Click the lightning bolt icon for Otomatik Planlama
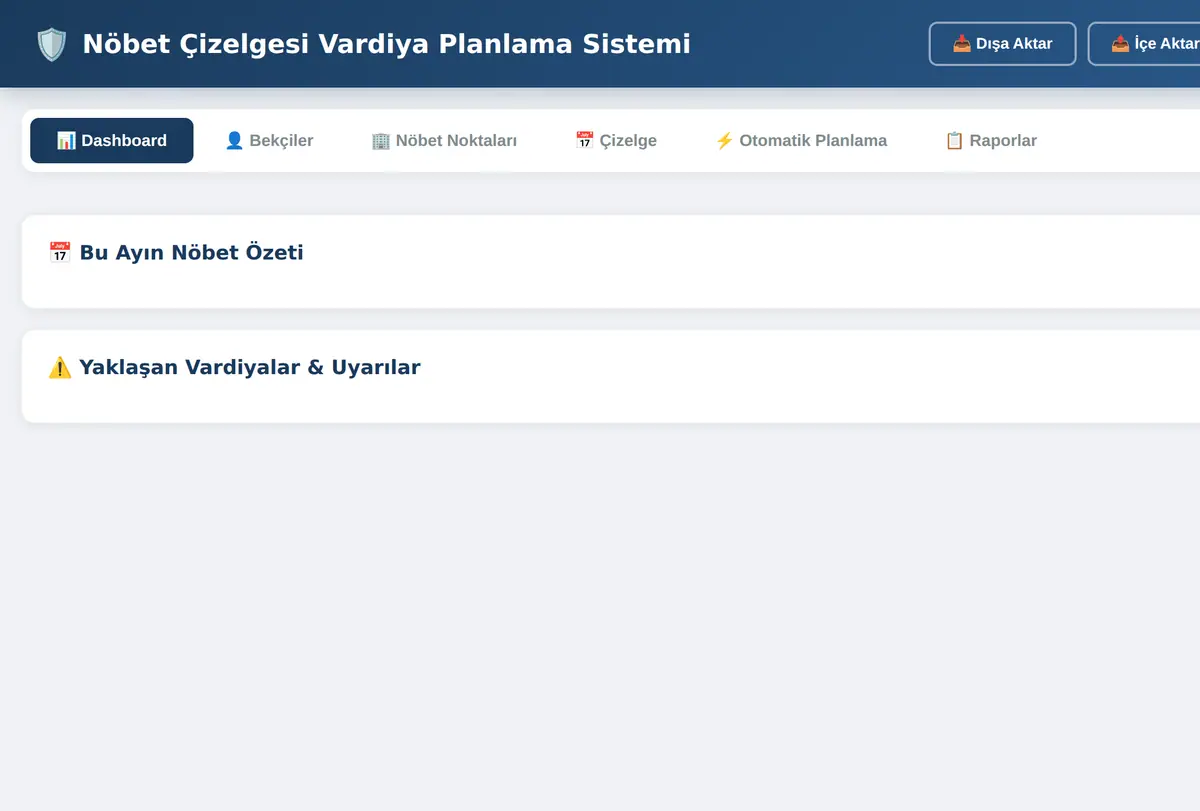The height and width of the screenshot is (811, 1200). [724, 141]
